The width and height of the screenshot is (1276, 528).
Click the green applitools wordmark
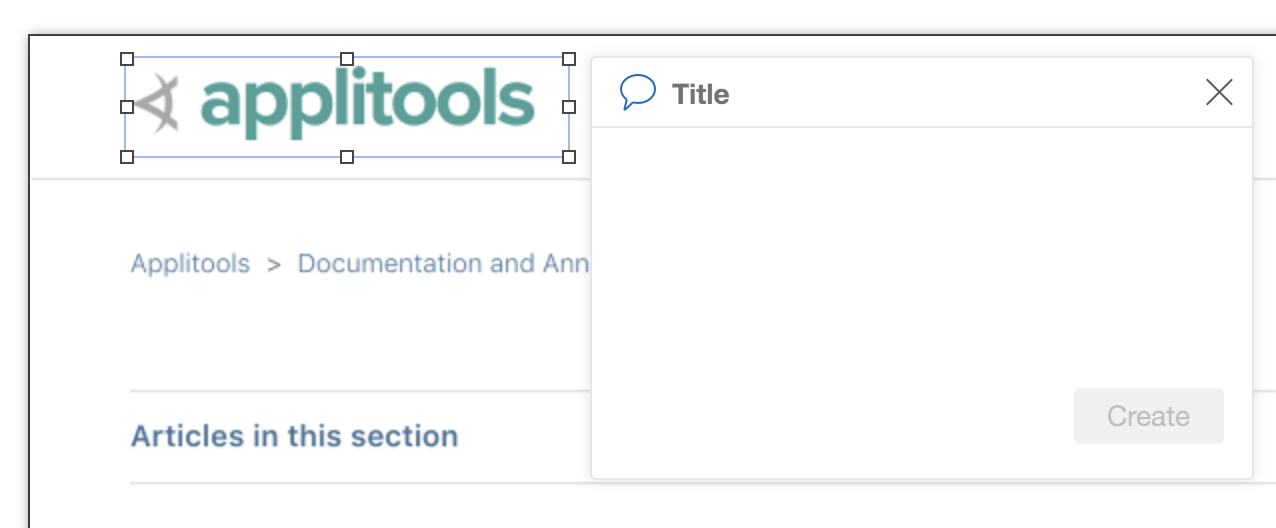click(368, 104)
